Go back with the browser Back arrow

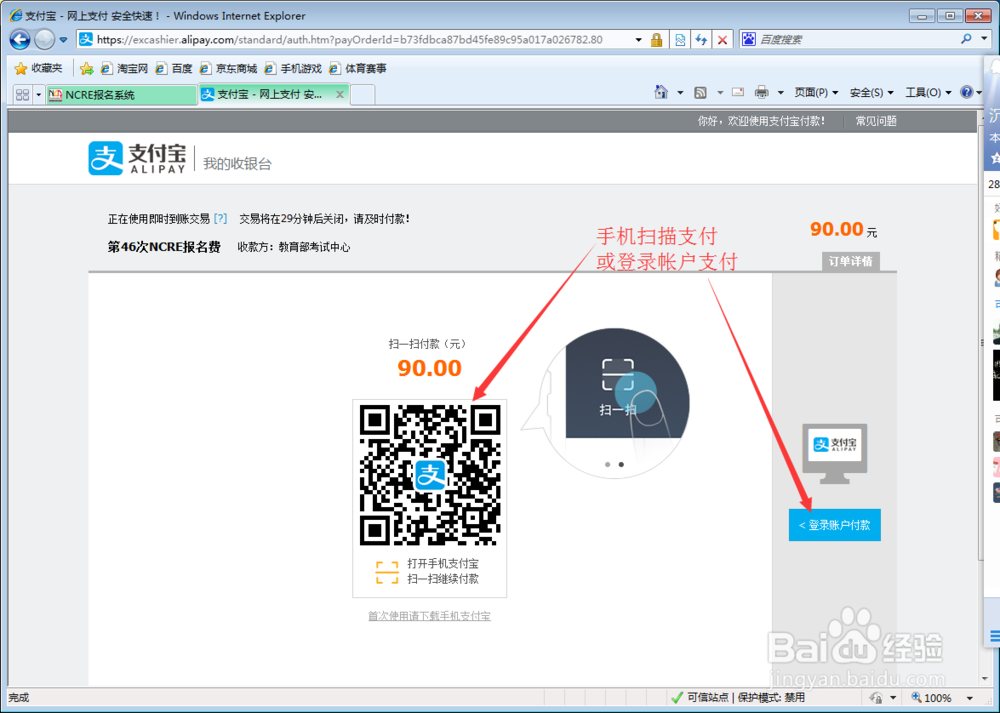pyautogui.click(x=20, y=40)
